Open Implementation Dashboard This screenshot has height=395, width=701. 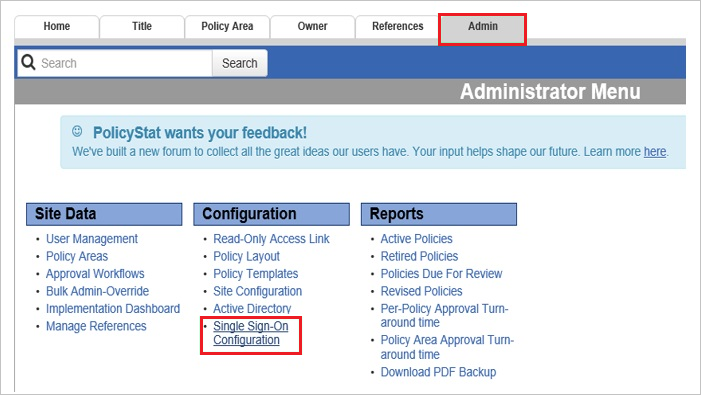113,309
